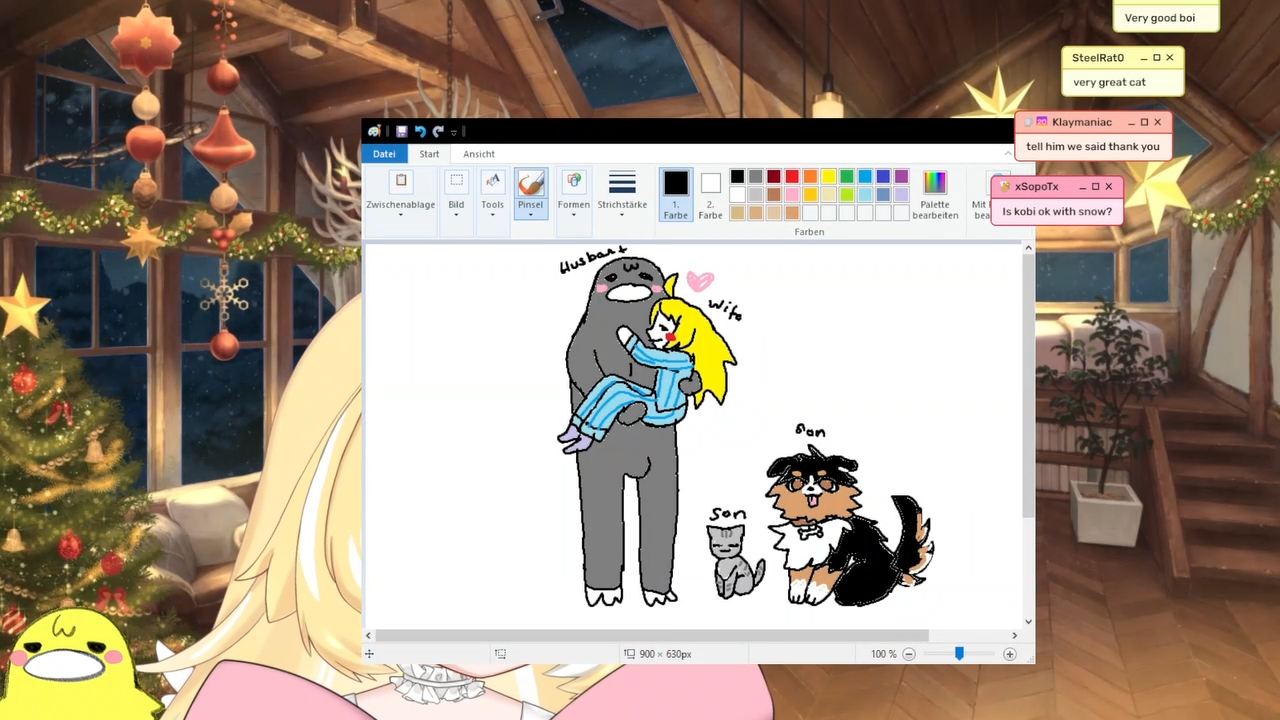Click the selection size icon in status bar
Viewport: 1280px width, 720px height.
[x=500, y=654]
